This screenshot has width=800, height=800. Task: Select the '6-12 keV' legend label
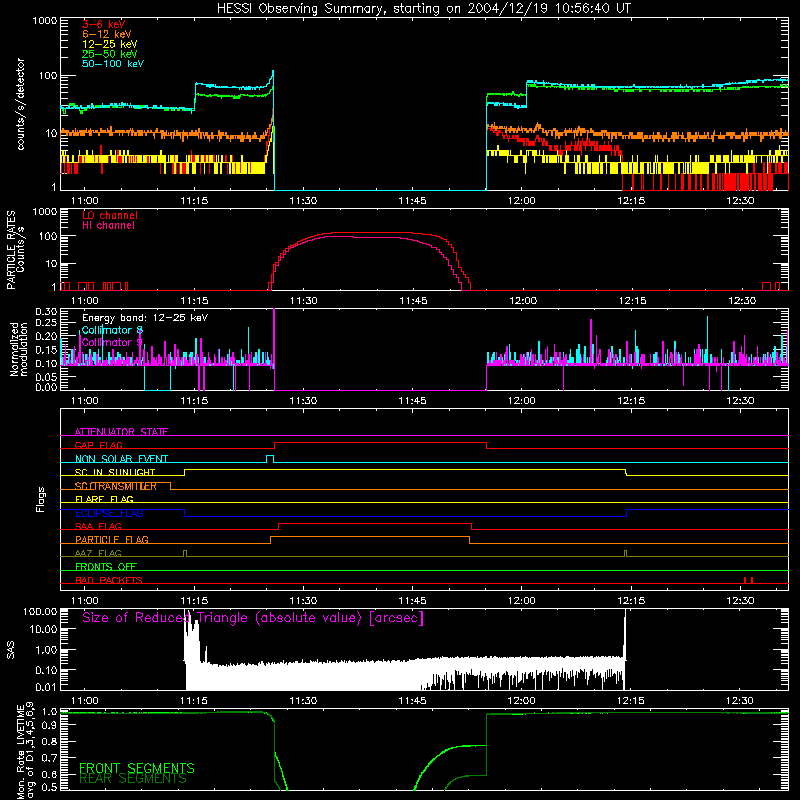click(106, 34)
